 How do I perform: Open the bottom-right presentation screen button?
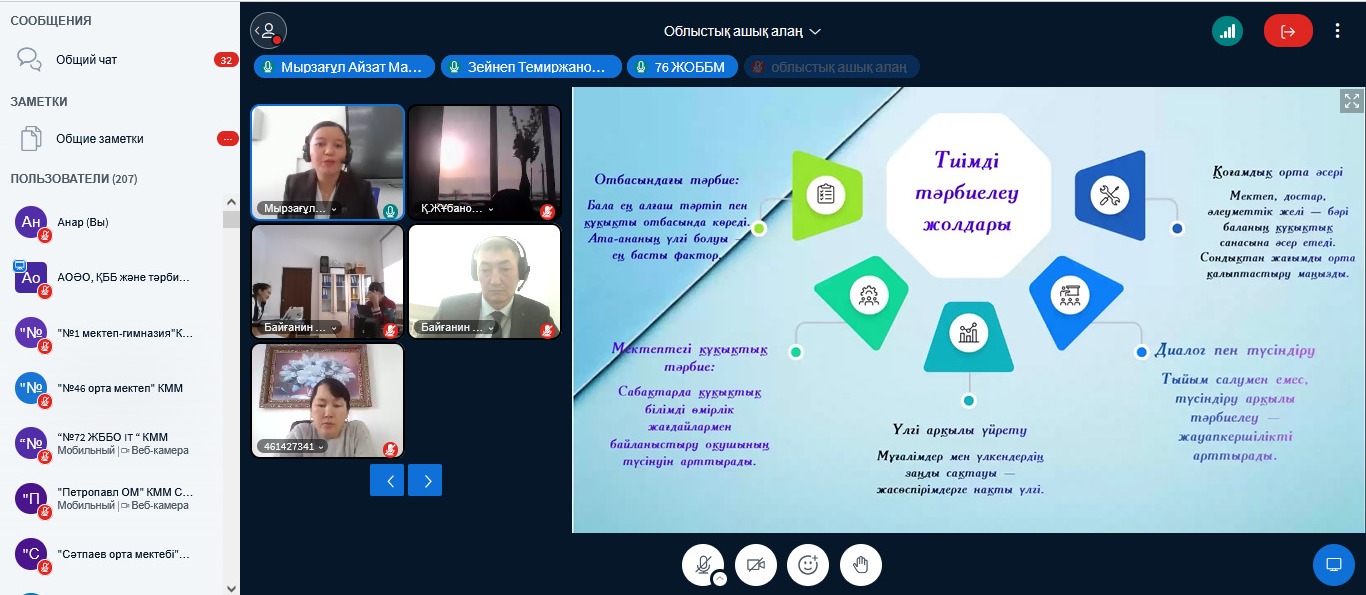[1333, 565]
